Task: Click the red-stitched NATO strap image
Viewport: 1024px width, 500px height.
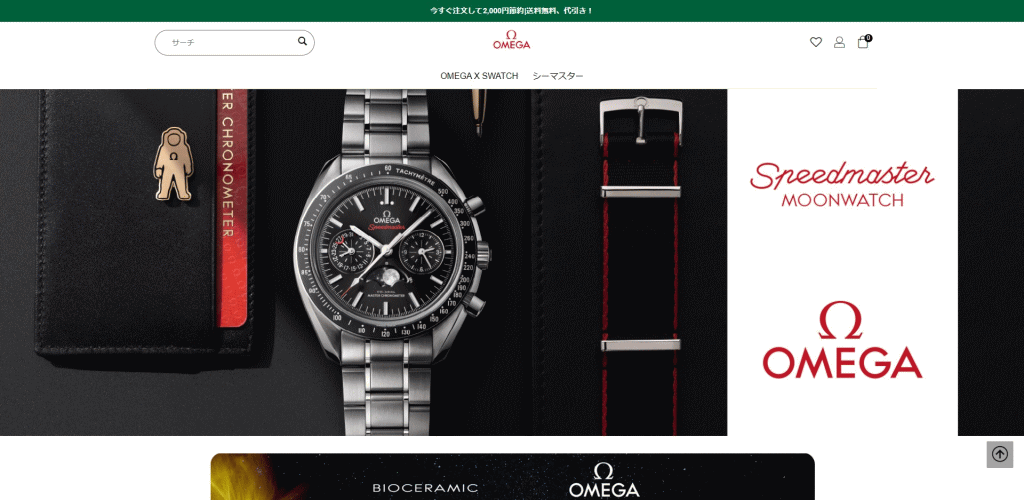Action: click(640, 261)
